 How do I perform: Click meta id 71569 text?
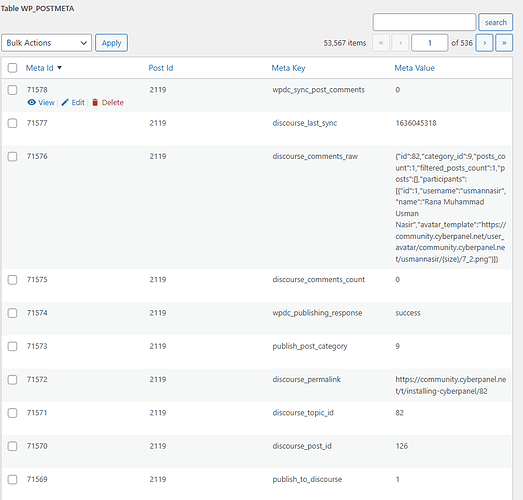click(x=37, y=479)
